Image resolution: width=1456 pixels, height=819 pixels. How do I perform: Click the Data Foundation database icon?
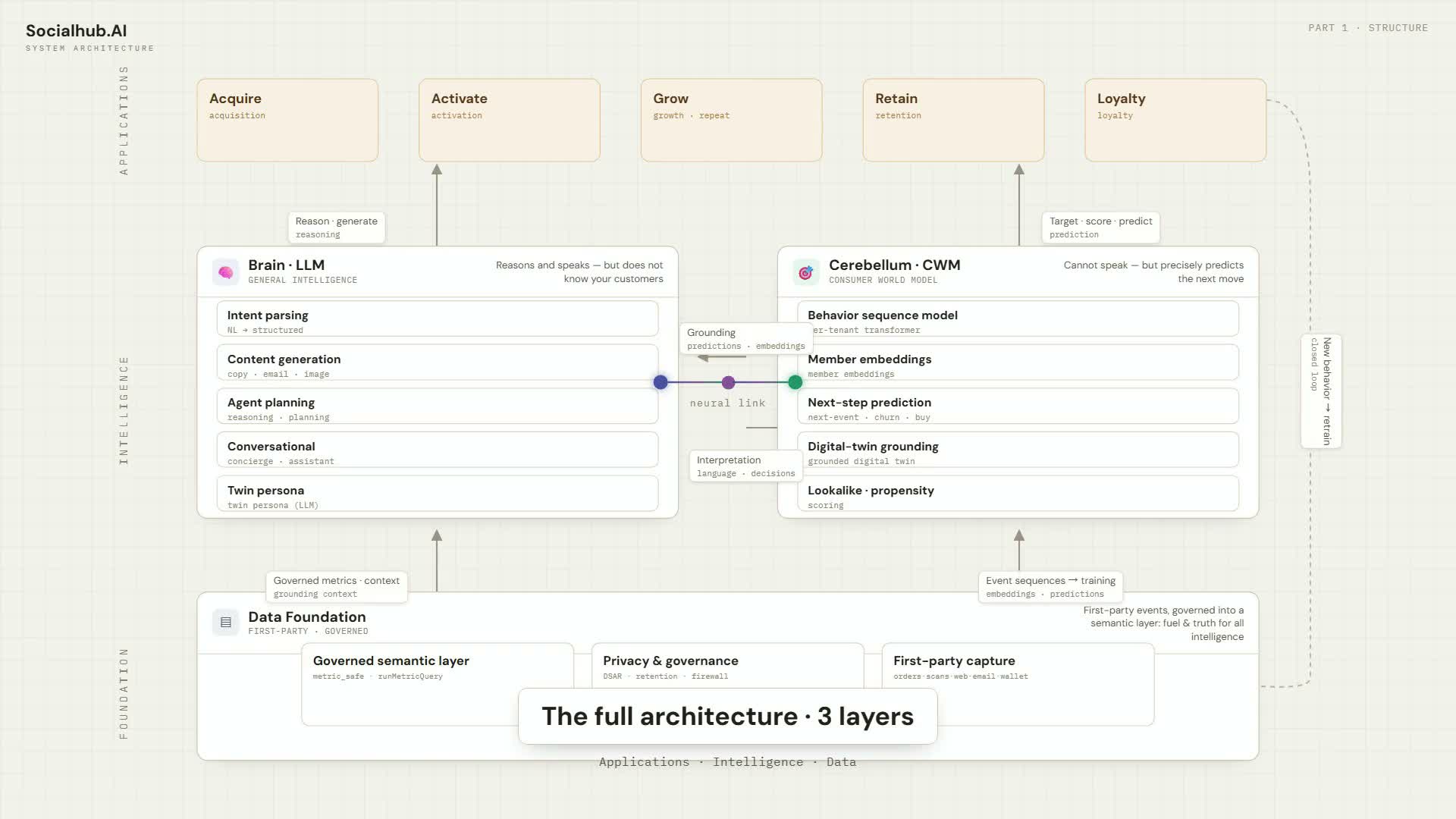(x=225, y=623)
